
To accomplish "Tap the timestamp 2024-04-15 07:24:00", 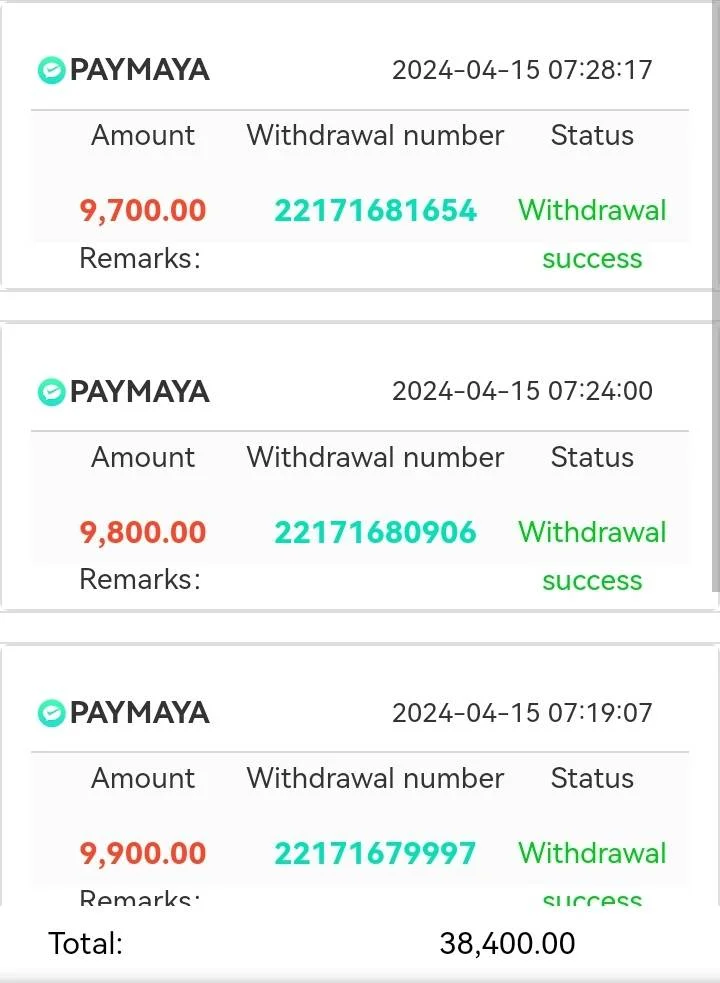I will coord(522,391).
